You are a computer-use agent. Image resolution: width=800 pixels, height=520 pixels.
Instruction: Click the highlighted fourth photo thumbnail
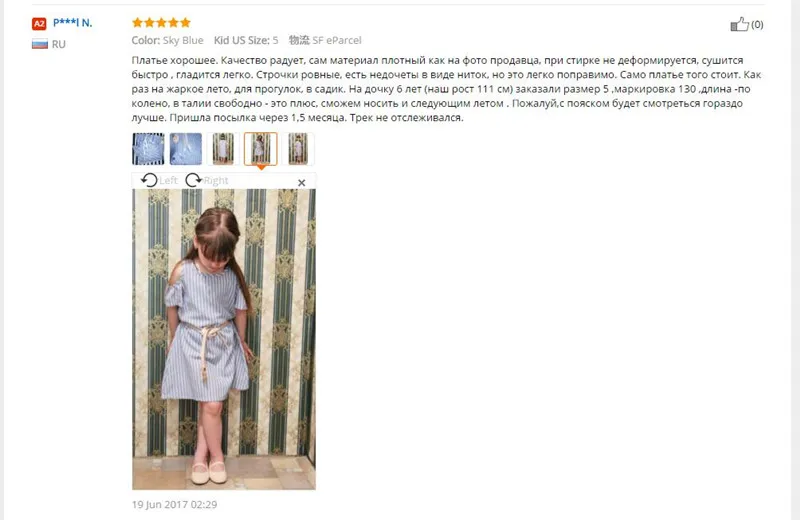coord(261,148)
